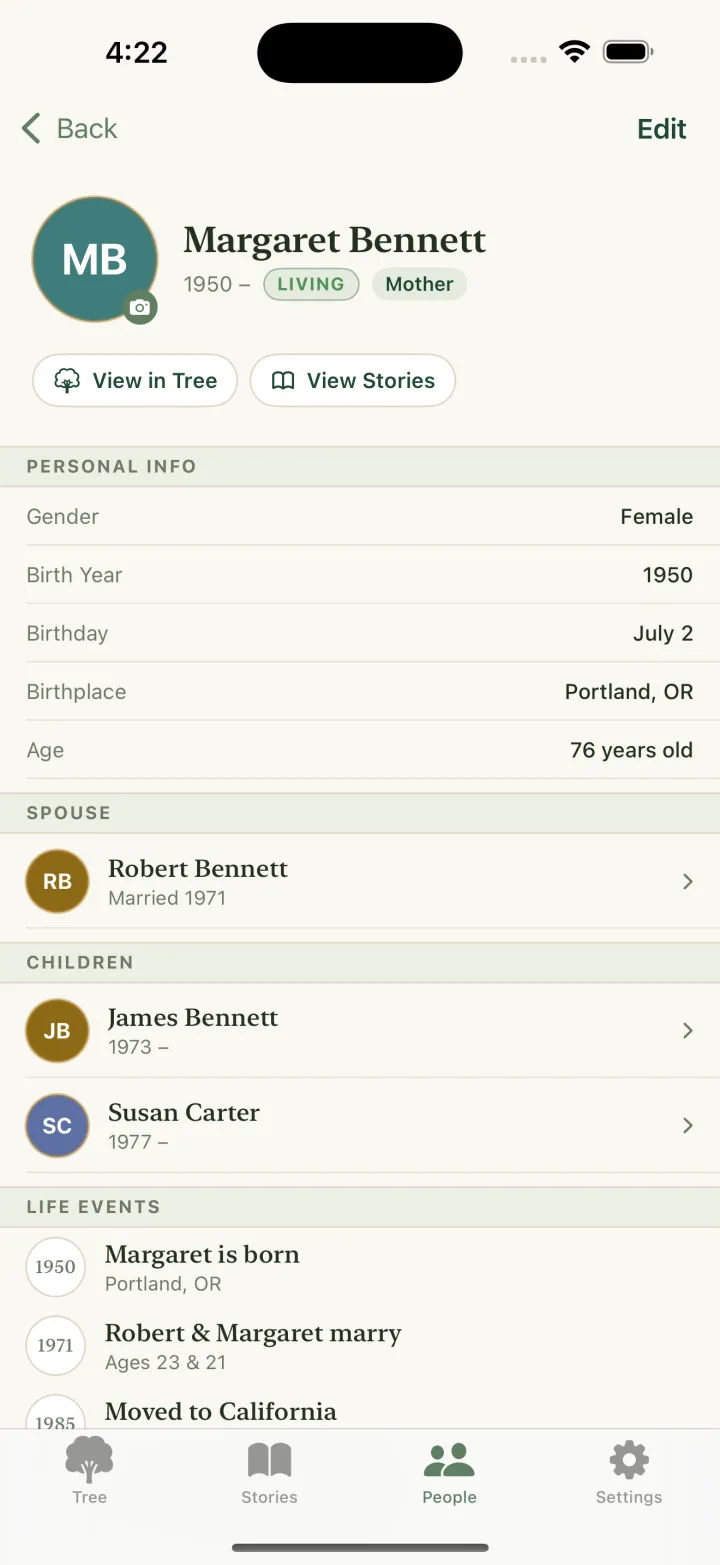Tap the Age value 76 years old
Viewport: 720px width, 1565px height.
pos(631,750)
